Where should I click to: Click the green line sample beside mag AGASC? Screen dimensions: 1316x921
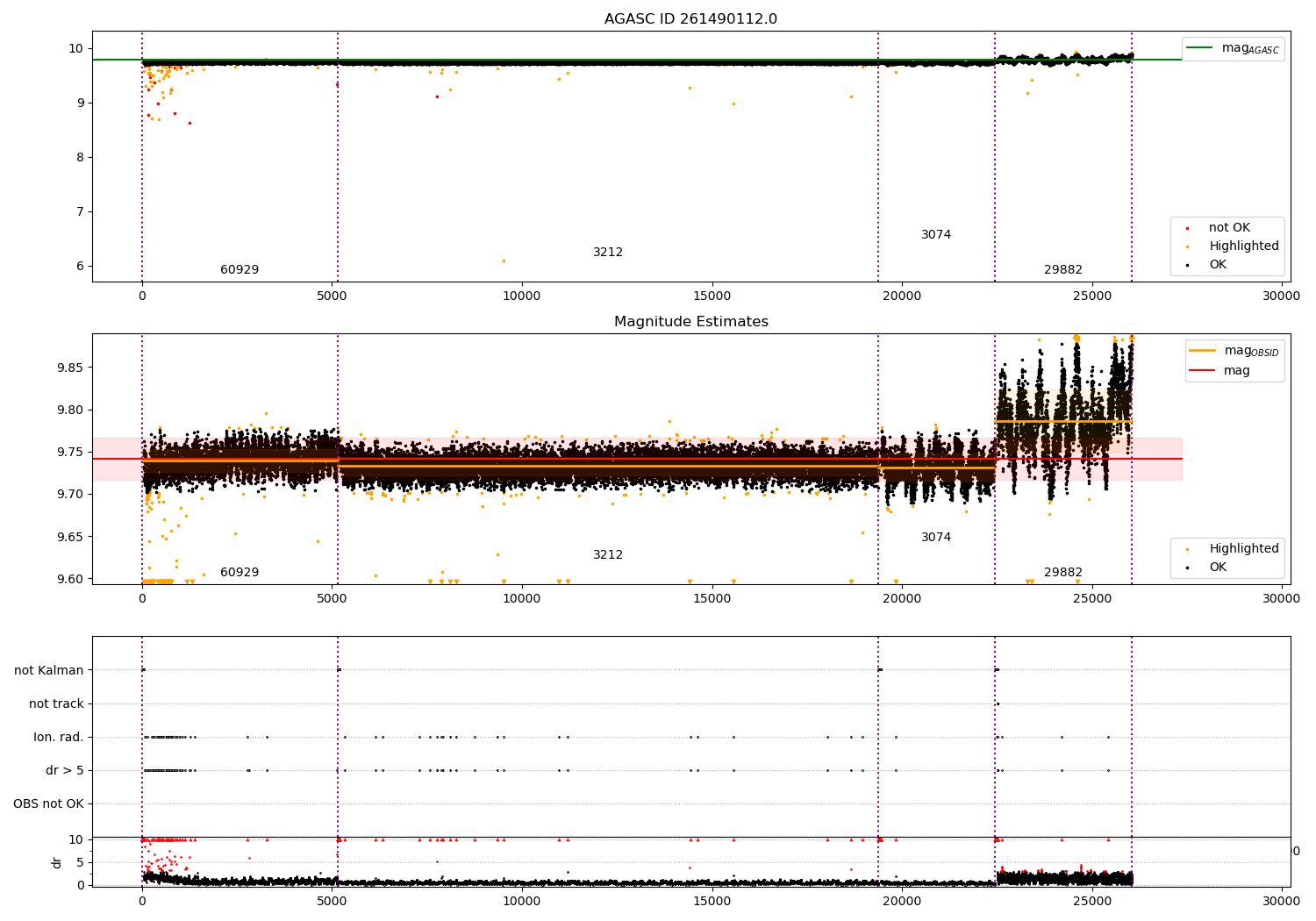click(1199, 48)
